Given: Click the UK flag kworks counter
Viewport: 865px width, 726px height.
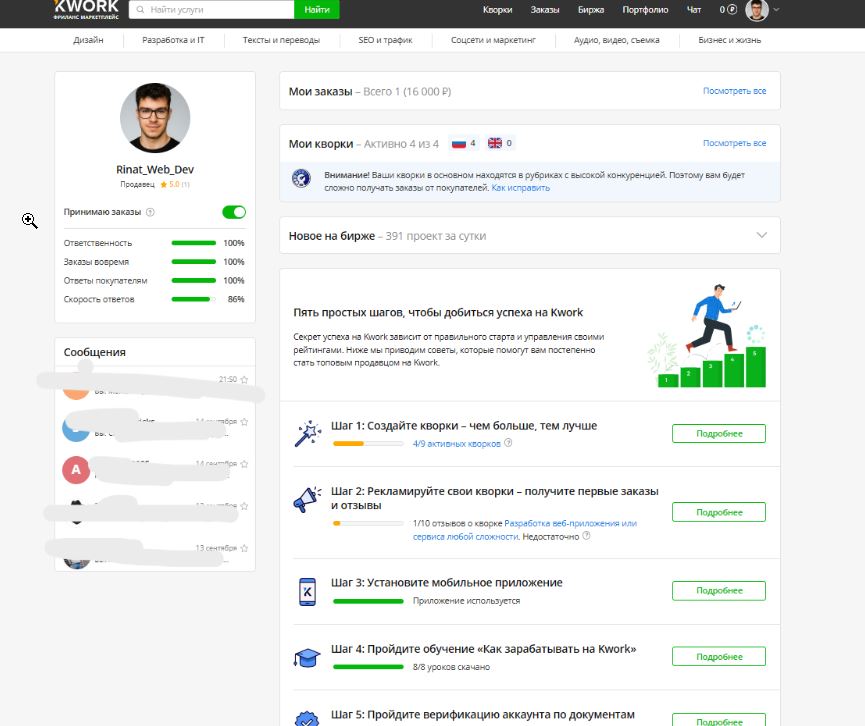Looking at the screenshot, I should [500, 143].
